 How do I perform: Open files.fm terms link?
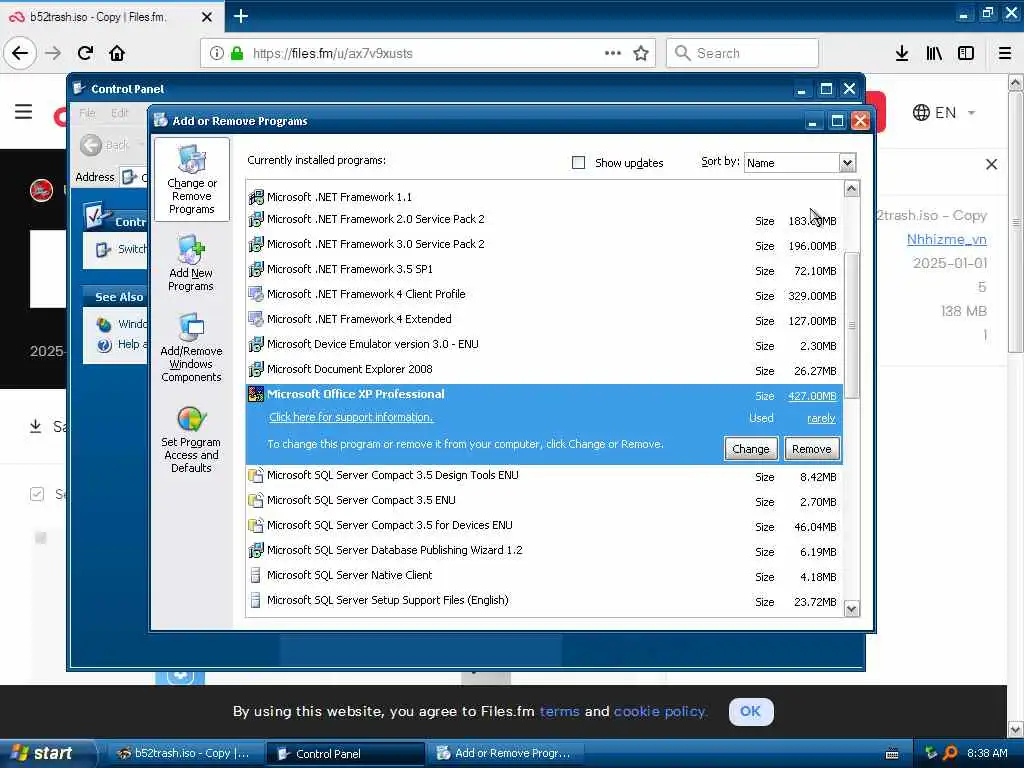pos(559,711)
